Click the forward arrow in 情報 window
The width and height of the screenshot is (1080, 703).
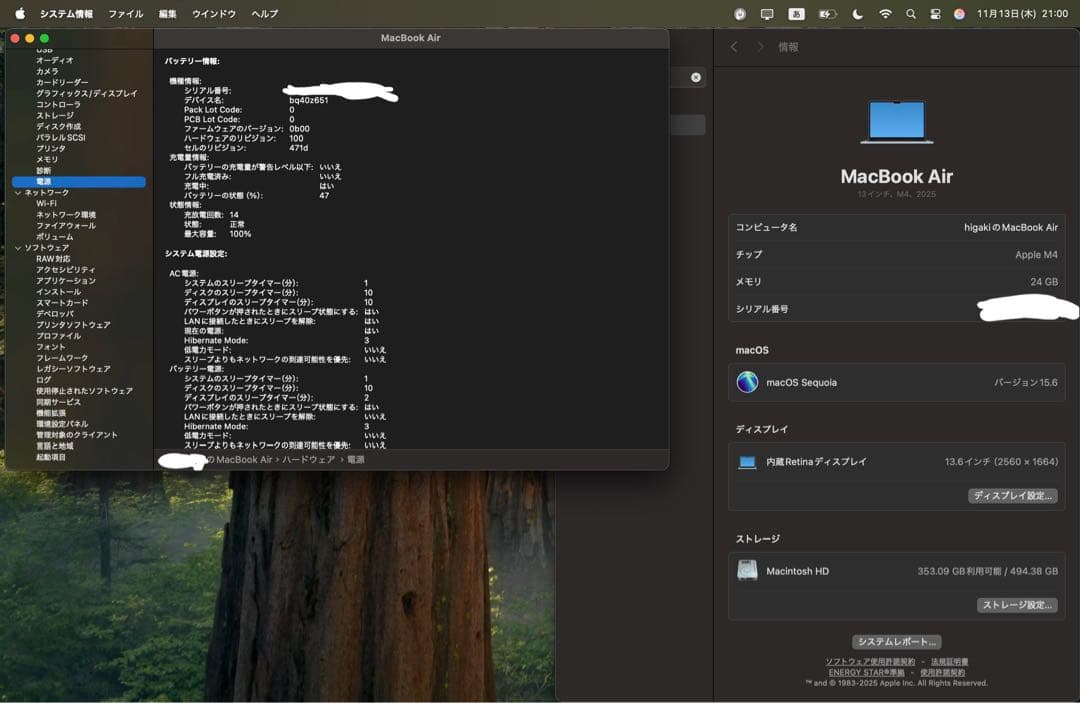(760, 47)
